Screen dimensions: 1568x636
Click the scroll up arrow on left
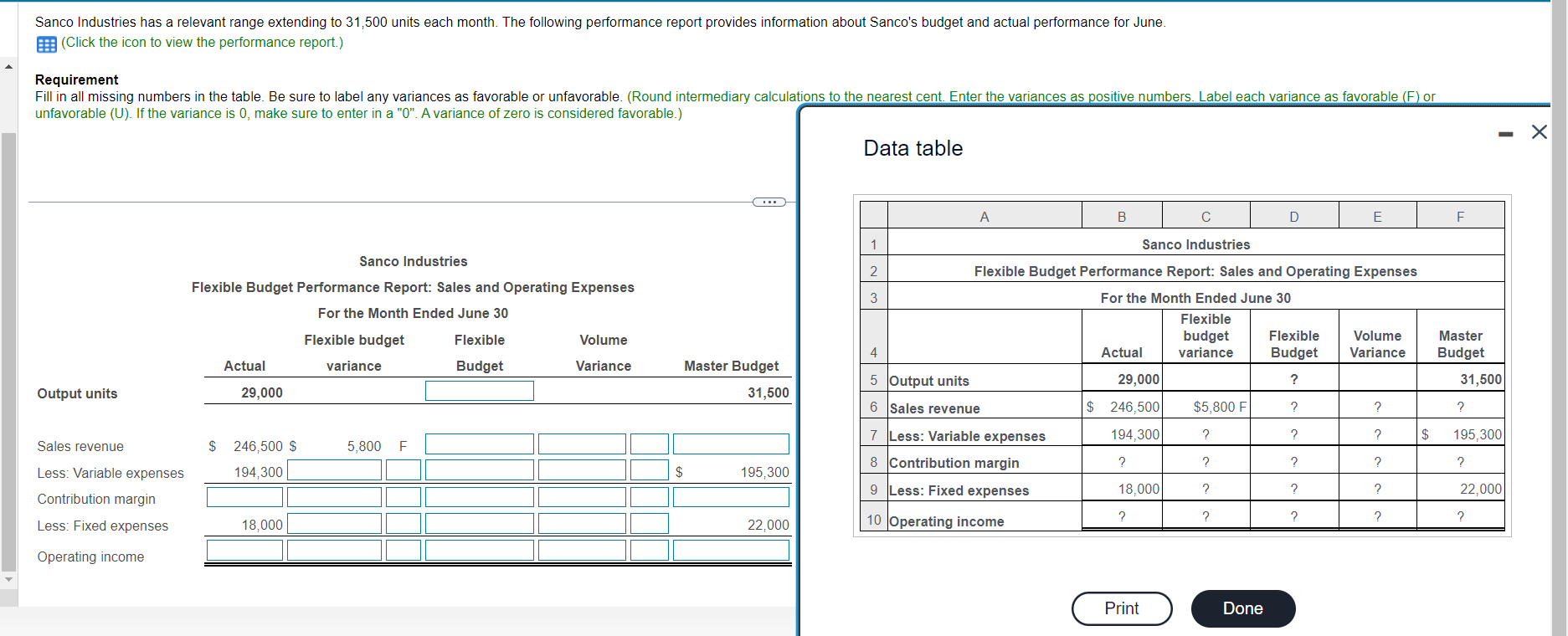8,66
